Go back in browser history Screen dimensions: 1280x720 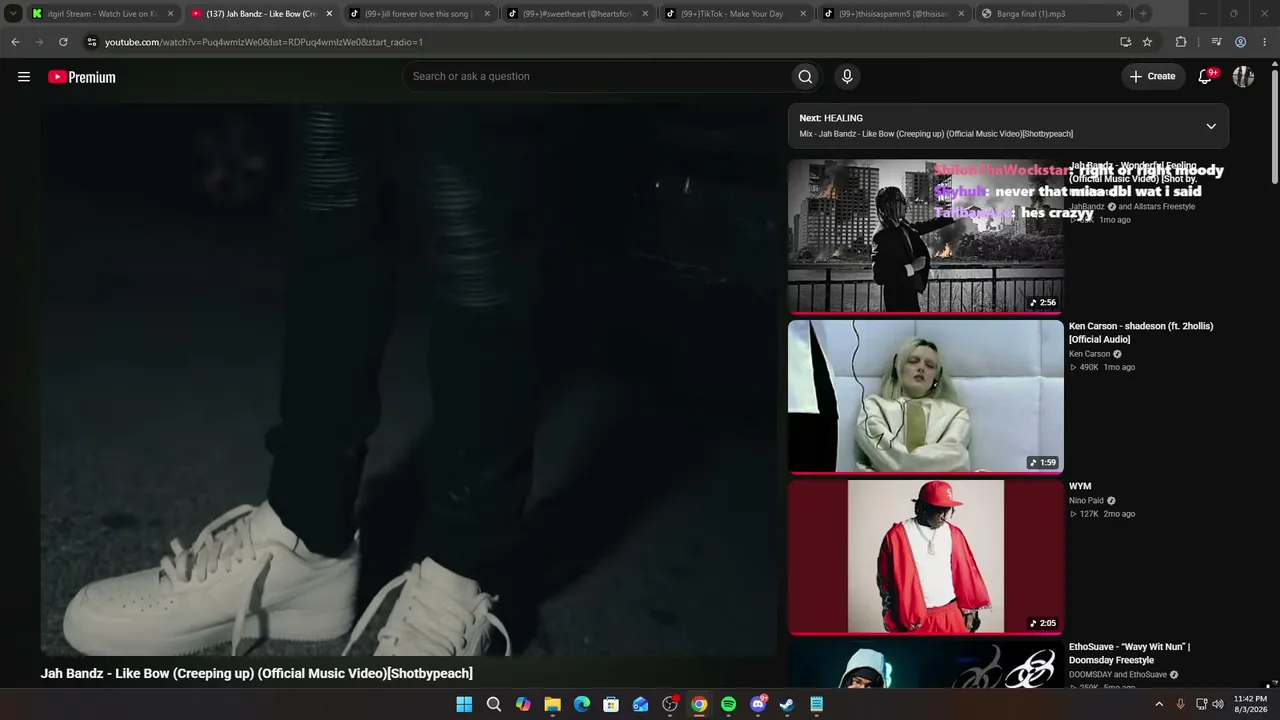(15, 42)
